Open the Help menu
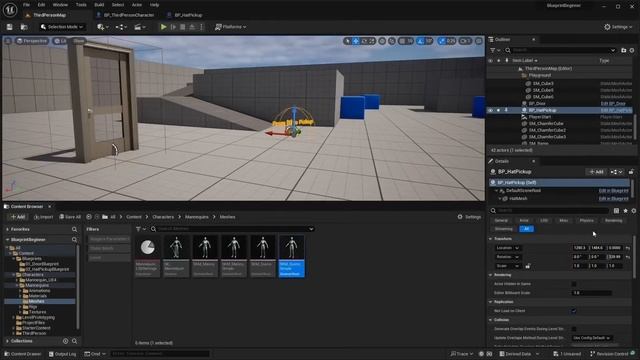This screenshot has height=360, width=640. coord(154,5)
